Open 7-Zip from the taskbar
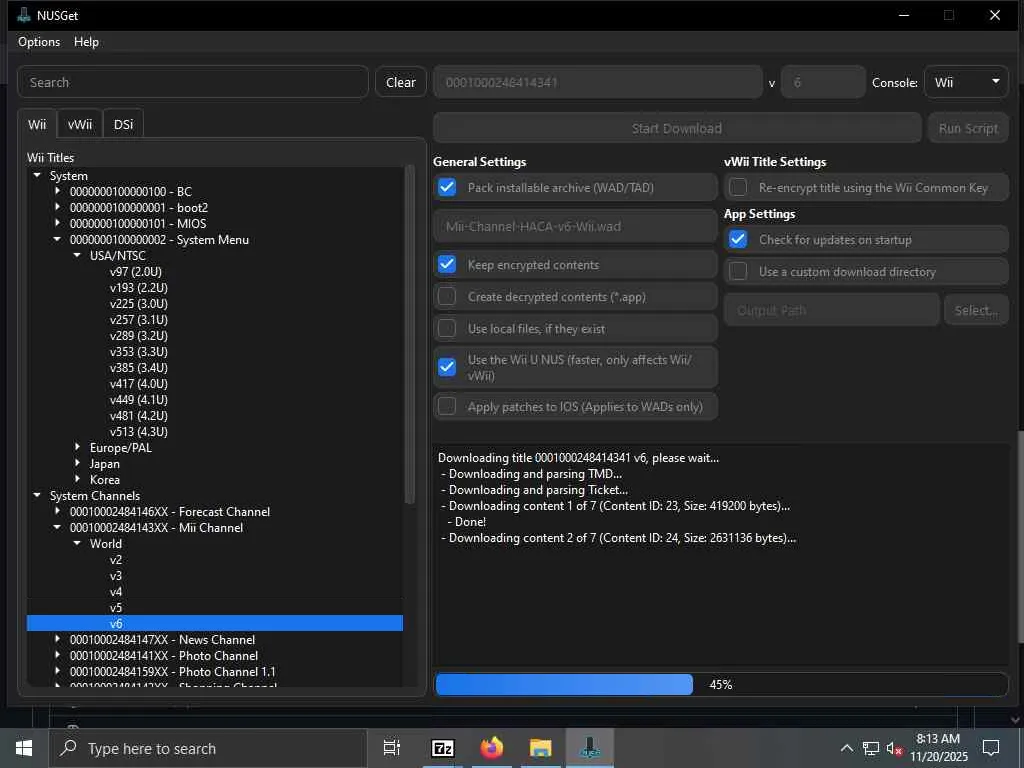Screen dimensions: 1024x768 pyautogui.click(x=443, y=748)
